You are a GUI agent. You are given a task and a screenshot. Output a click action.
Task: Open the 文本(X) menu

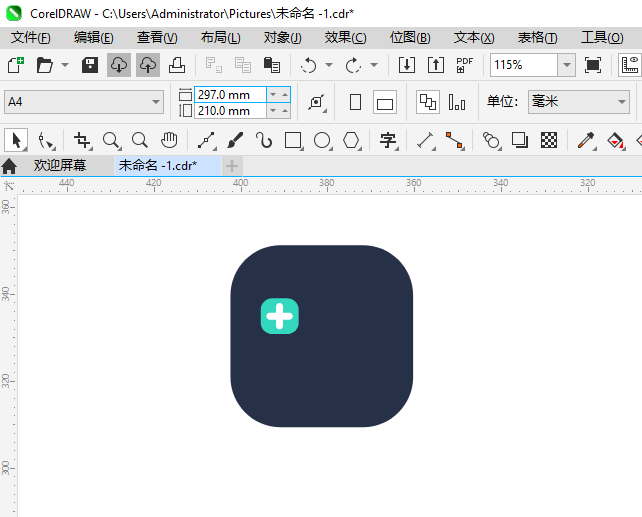(474, 38)
